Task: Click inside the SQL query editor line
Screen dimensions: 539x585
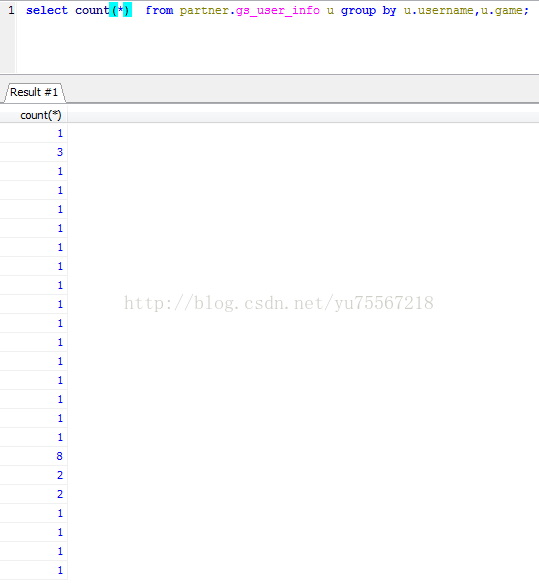Action: [277, 10]
